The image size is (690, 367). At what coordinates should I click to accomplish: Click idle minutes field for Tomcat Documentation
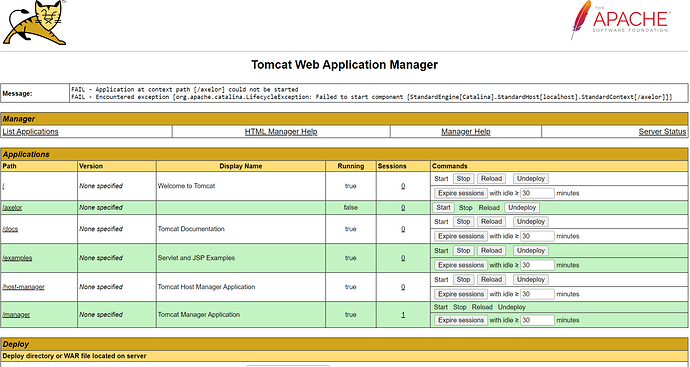pos(537,236)
